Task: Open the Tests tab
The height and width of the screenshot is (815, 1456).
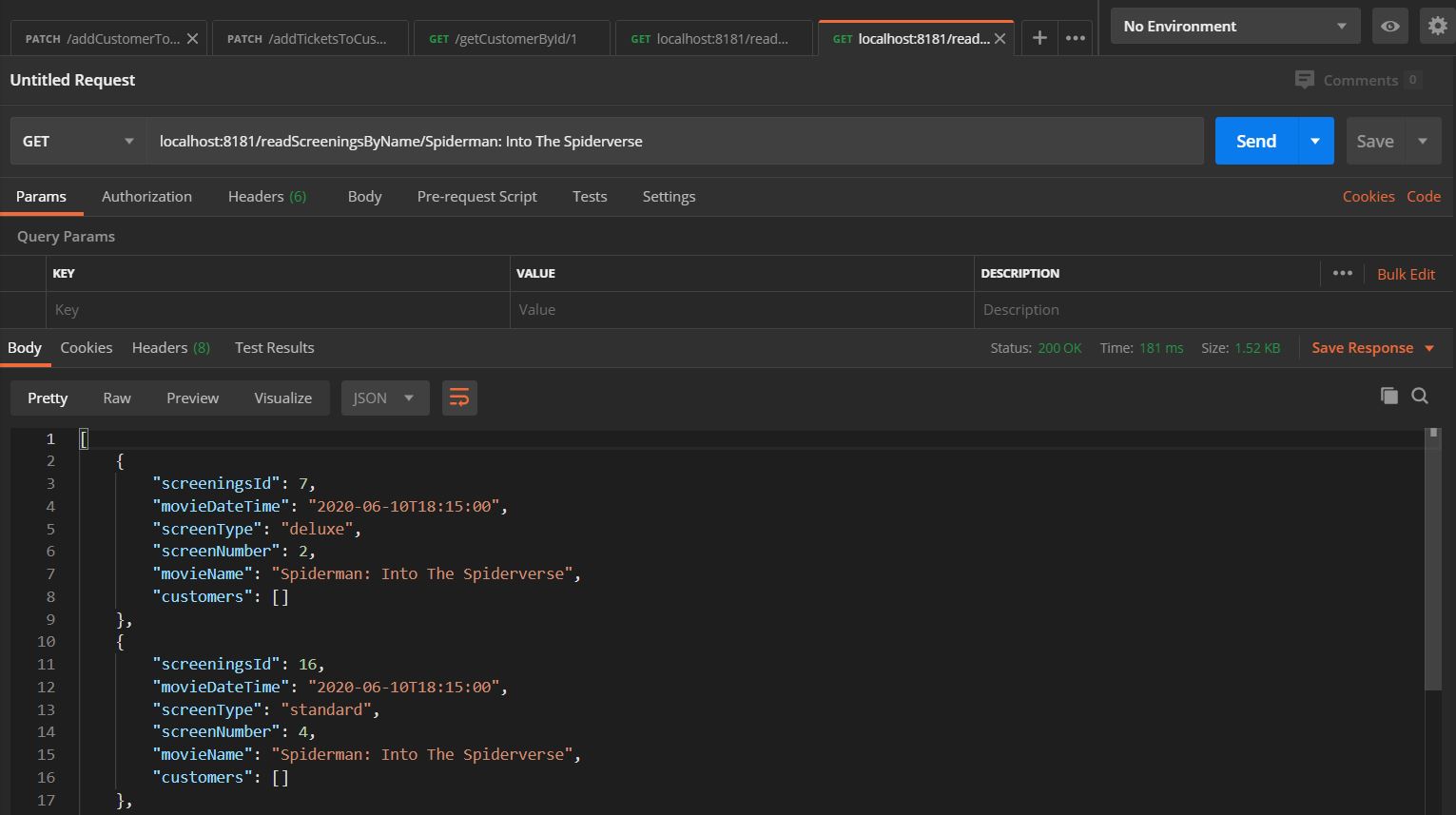Action: click(x=590, y=196)
